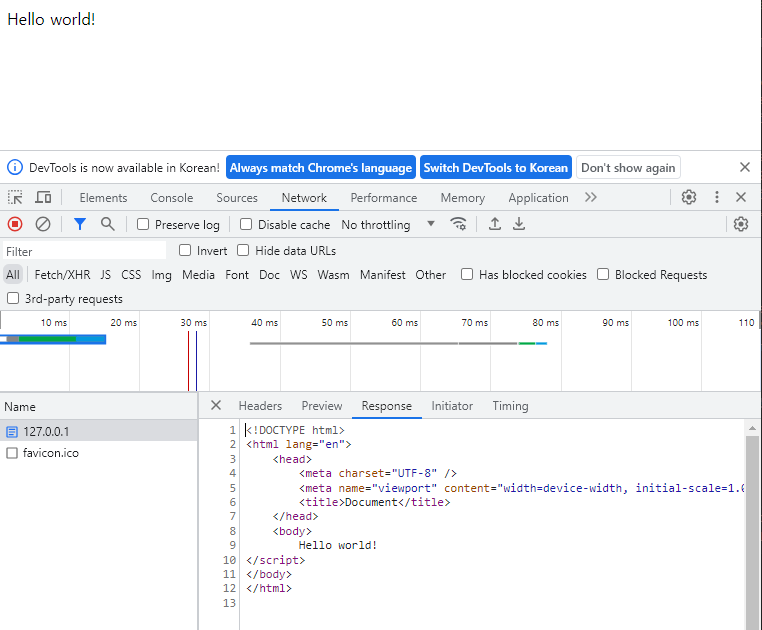The width and height of the screenshot is (762, 630).
Task: Open the Performance tab
Action: pos(384,198)
